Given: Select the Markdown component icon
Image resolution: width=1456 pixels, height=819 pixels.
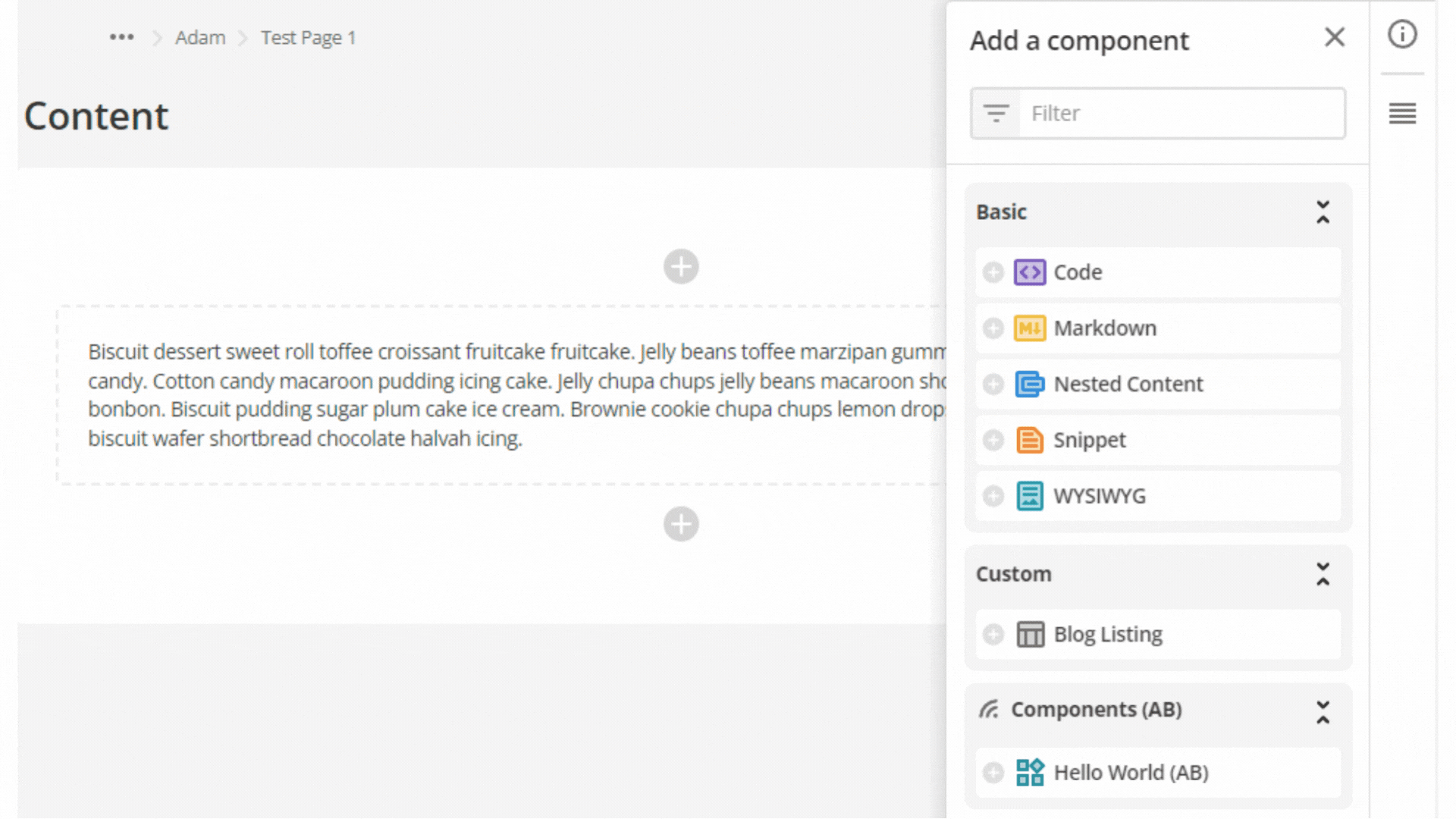Looking at the screenshot, I should pyautogui.click(x=1030, y=328).
